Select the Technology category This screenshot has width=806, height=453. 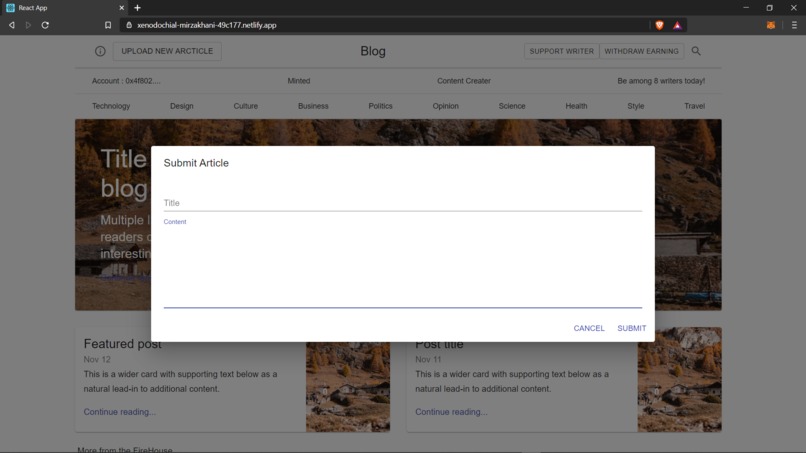pyautogui.click(x=111, y=106)
